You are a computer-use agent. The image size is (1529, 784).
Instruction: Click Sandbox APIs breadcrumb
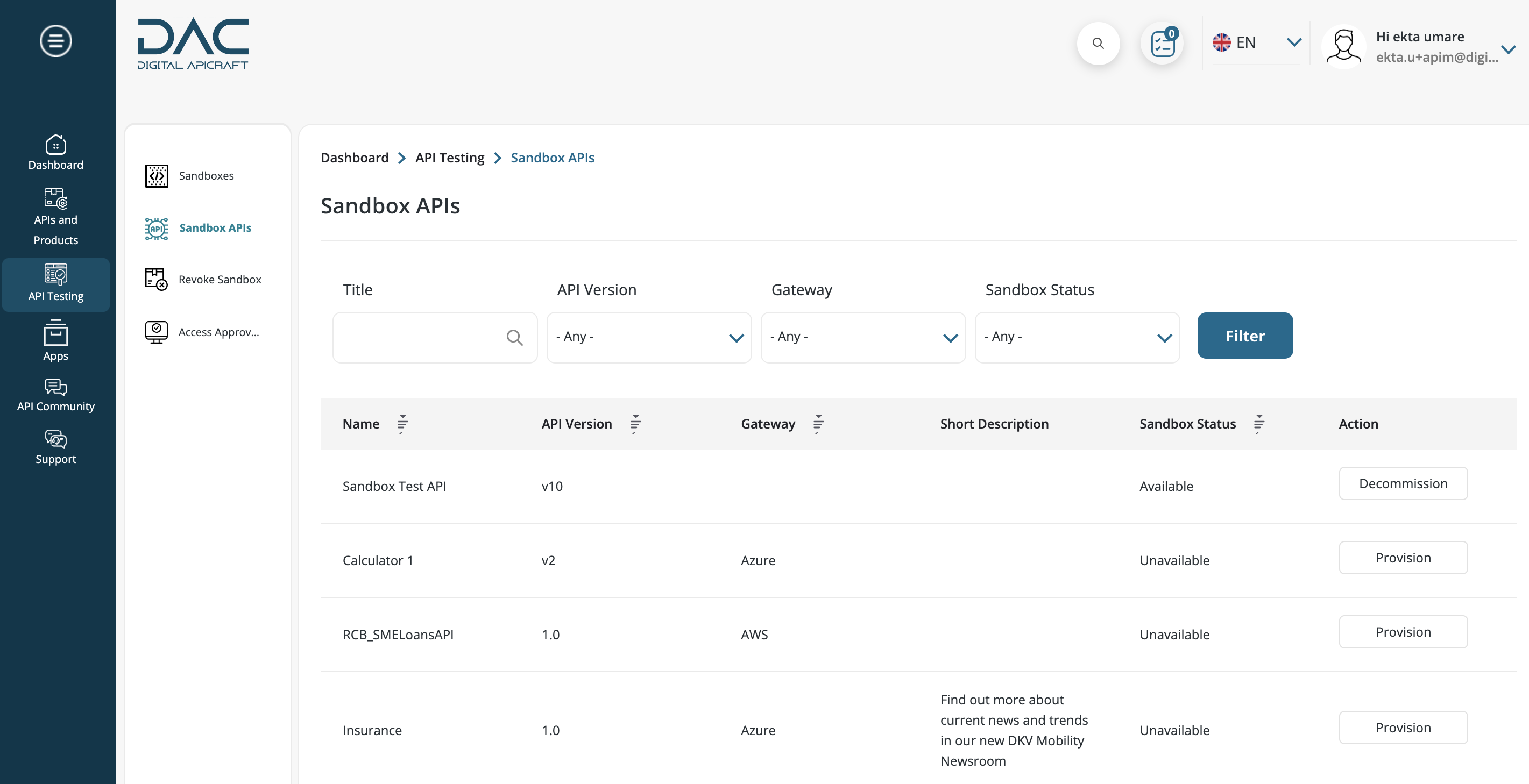[553, 158]
